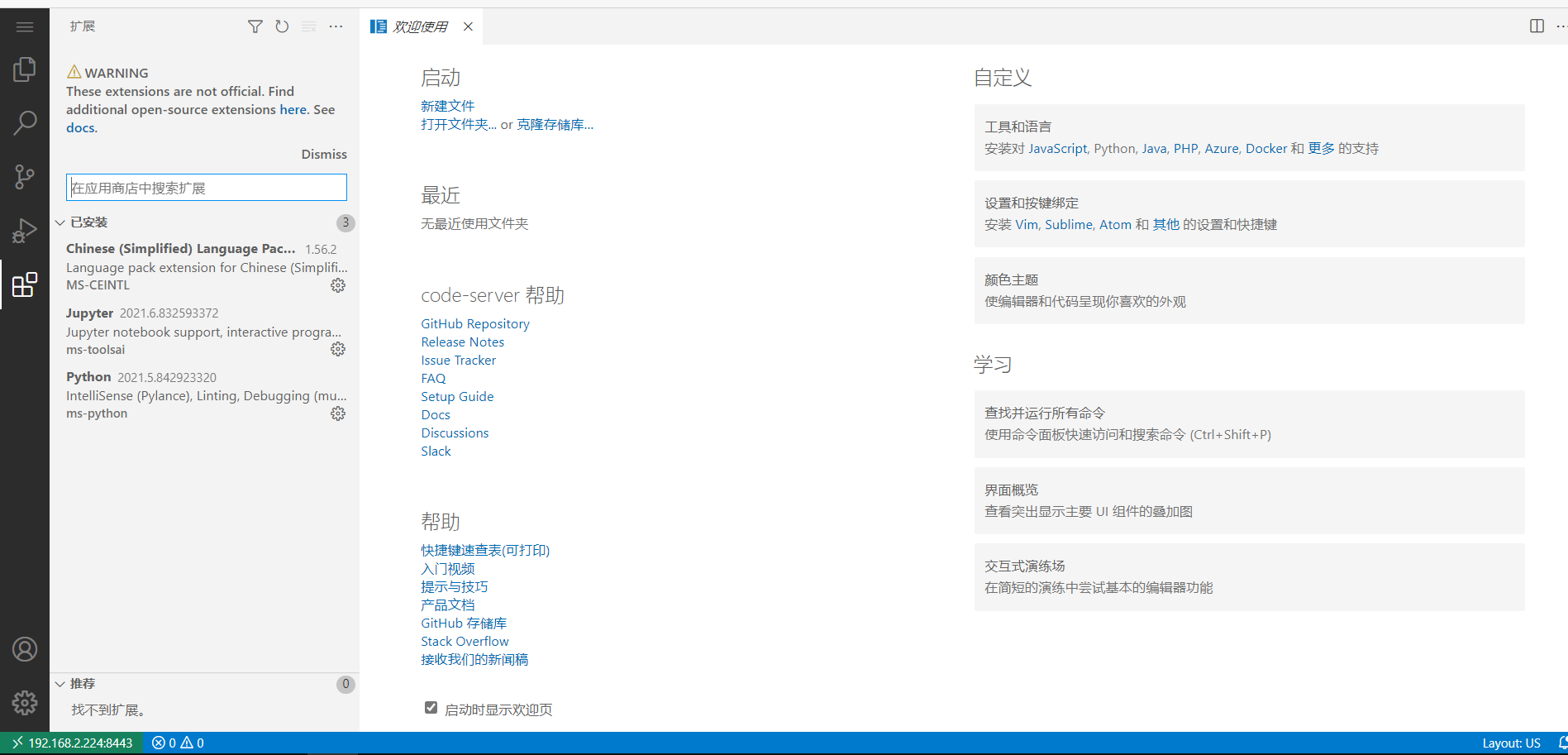Open the Run and Debug view

[x=25, y=231]
